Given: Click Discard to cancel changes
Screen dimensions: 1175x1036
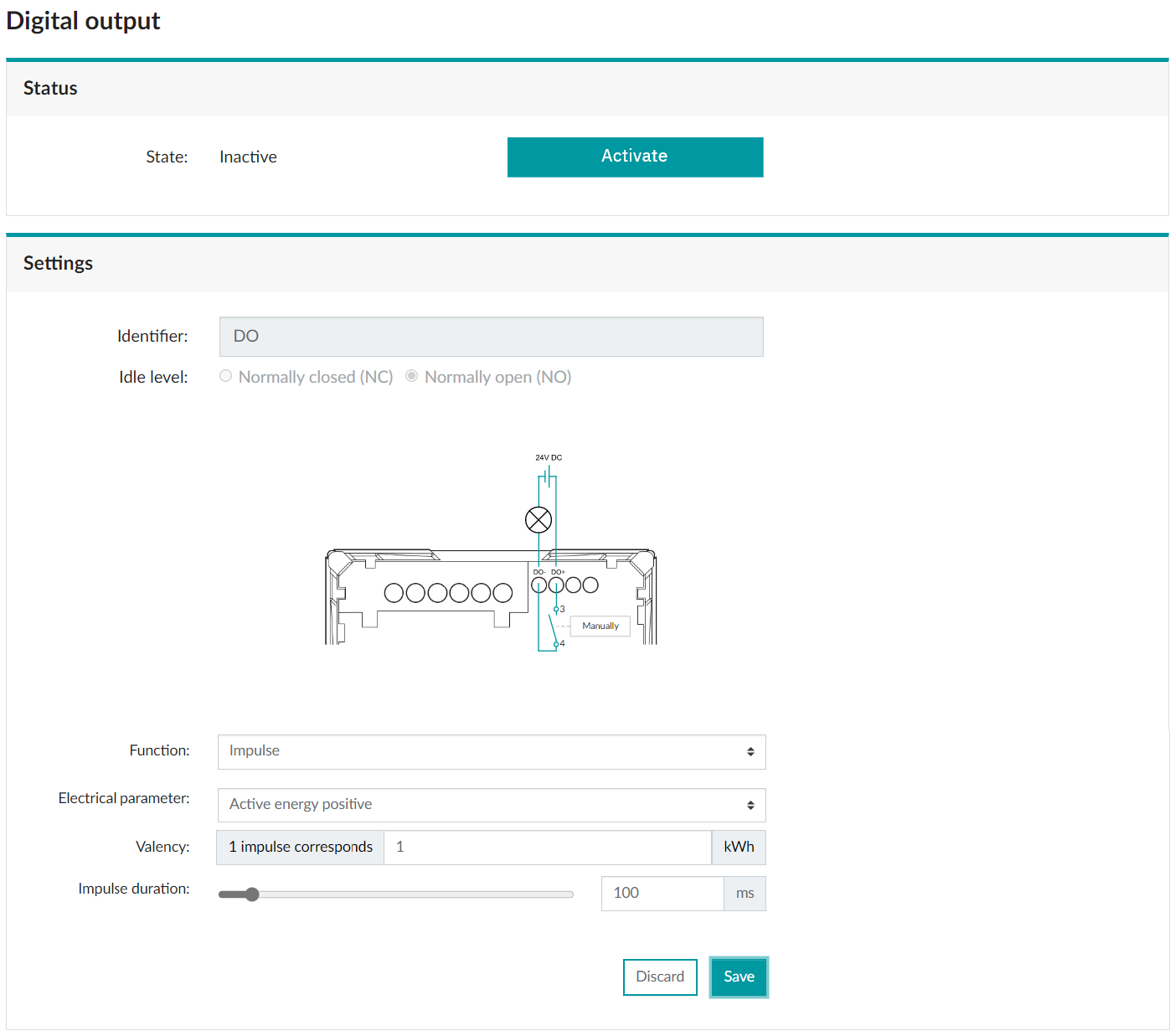Looking at the screenshot, I should 660,977.
